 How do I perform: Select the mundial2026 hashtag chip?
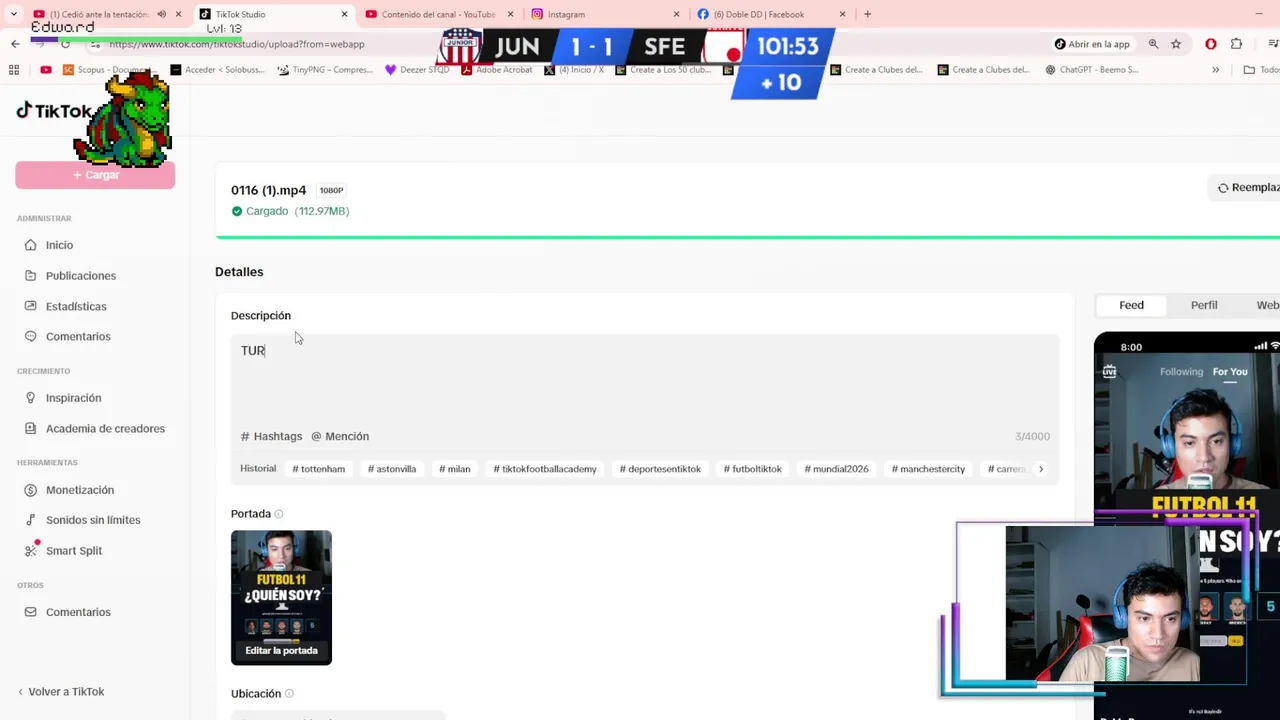tap(837, 469)
